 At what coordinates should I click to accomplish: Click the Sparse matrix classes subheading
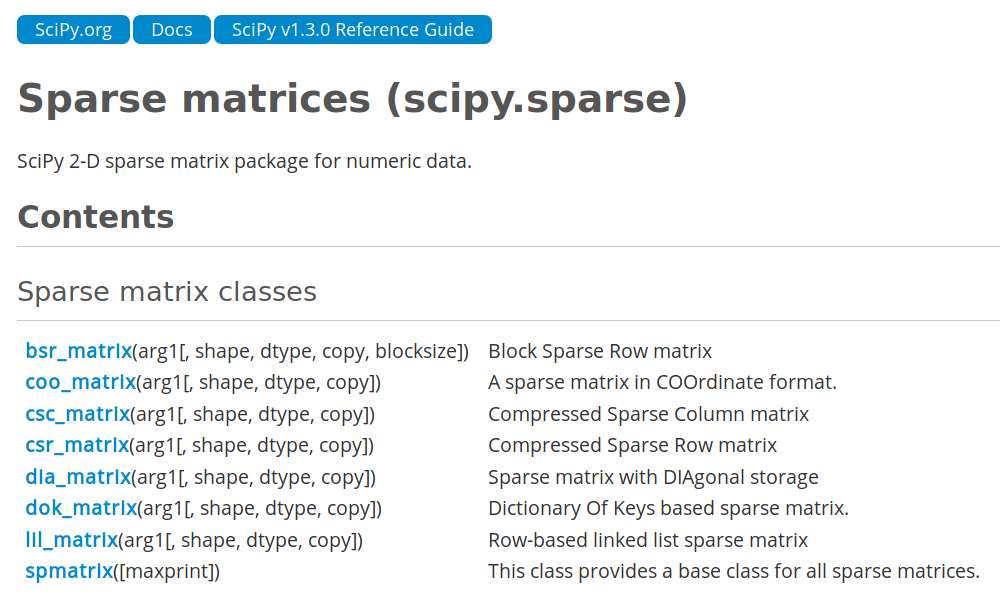coord(167,291)
